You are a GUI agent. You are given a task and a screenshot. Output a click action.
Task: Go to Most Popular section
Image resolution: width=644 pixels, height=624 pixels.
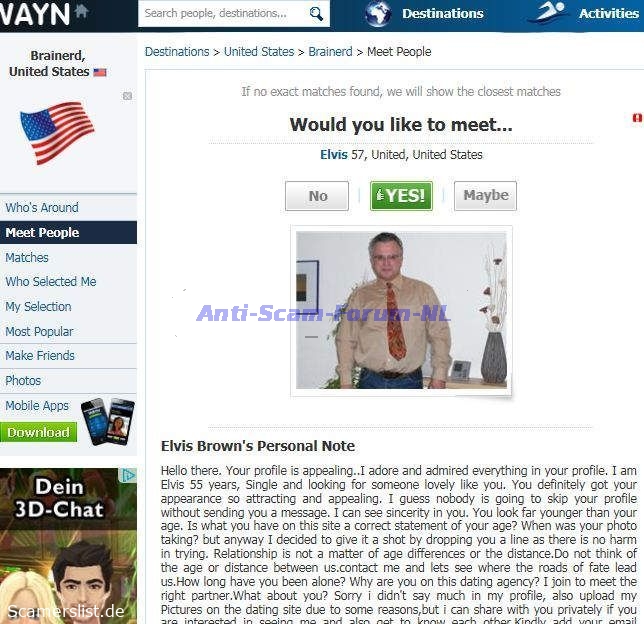pyautogui.click(x=39, y=332)
